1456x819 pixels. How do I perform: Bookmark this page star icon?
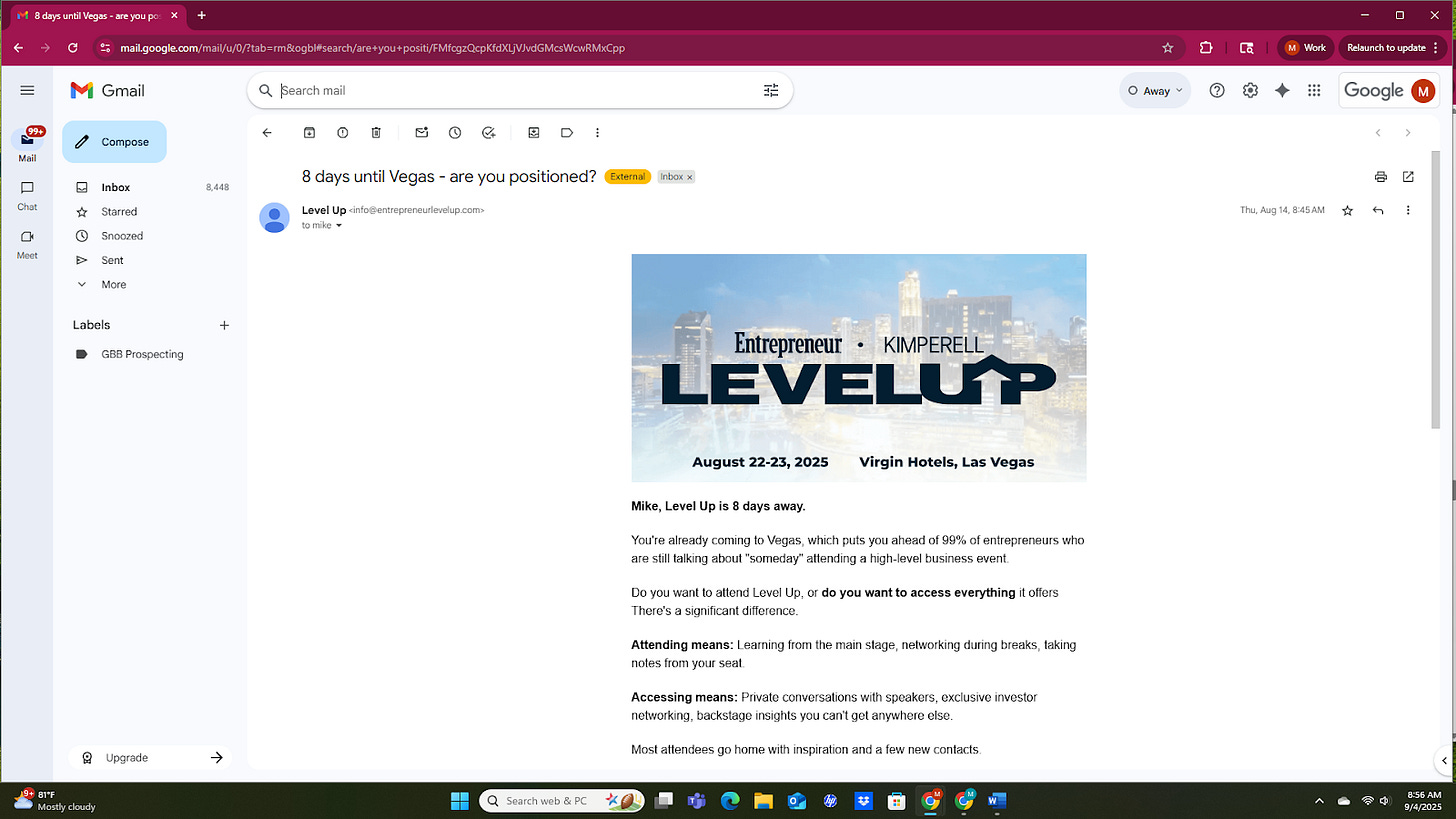click(1167, 47)
